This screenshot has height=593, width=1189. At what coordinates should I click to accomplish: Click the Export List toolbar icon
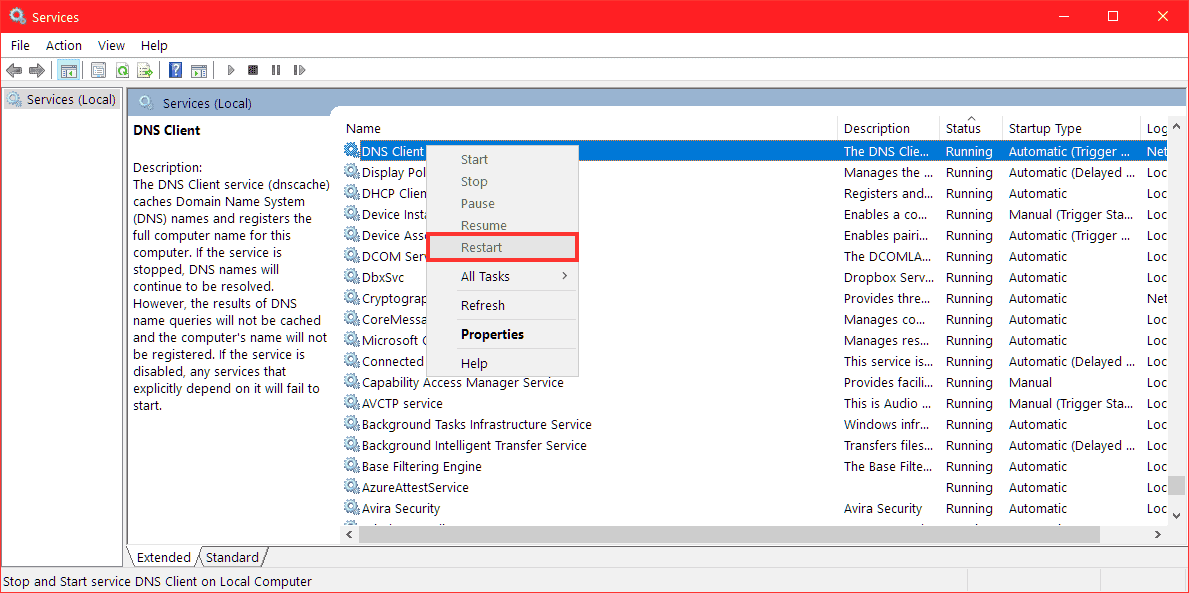point(145,69)
